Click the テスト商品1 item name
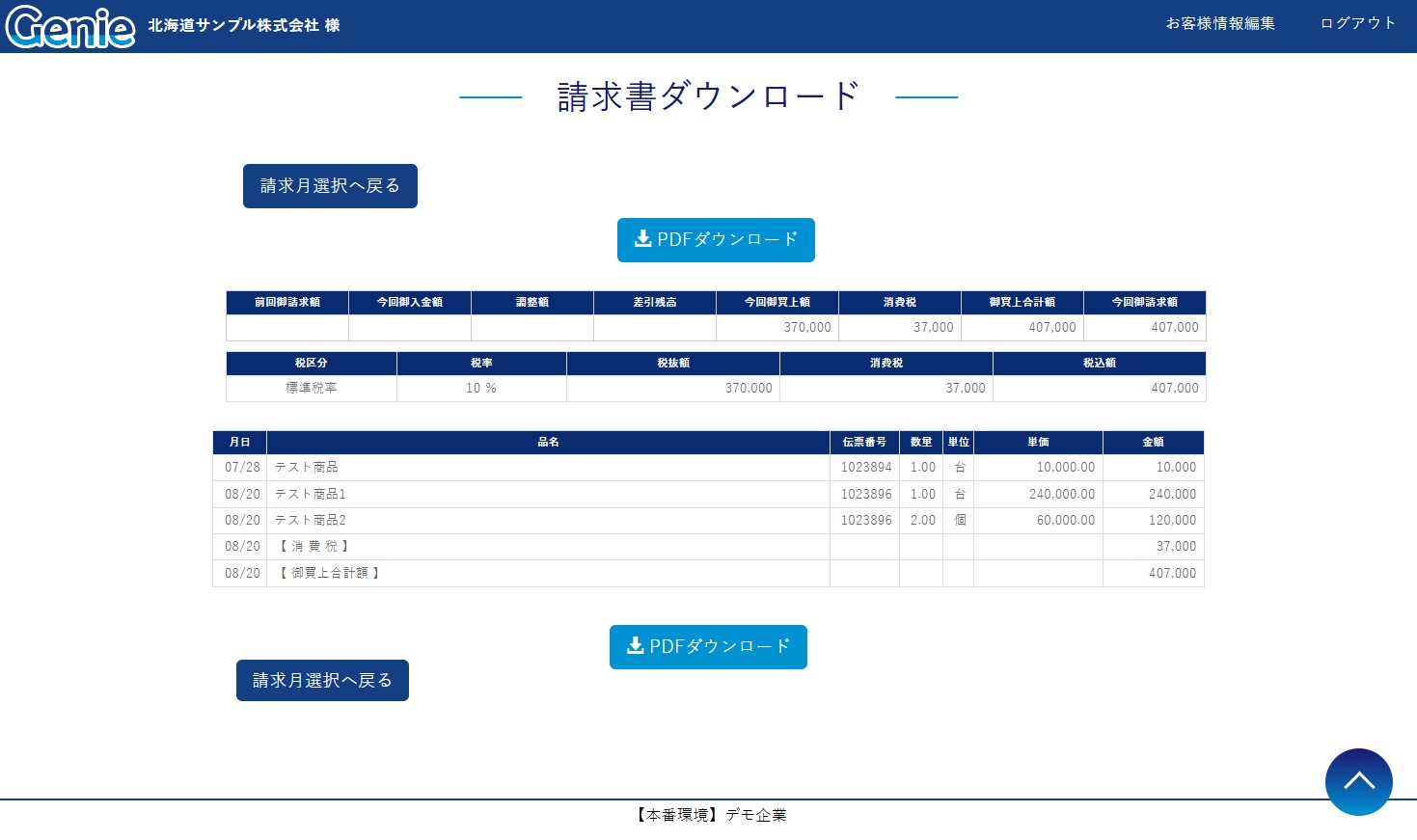Image resolution: width=1417 pixels, height=840 pixels. (311, 495)
